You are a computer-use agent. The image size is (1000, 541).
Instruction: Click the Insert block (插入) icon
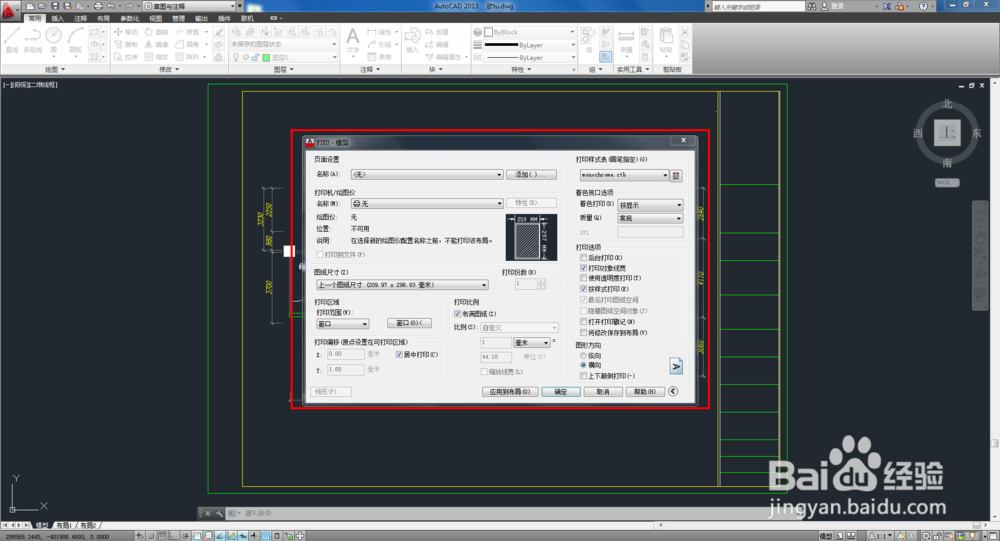[x=413, y=40]
